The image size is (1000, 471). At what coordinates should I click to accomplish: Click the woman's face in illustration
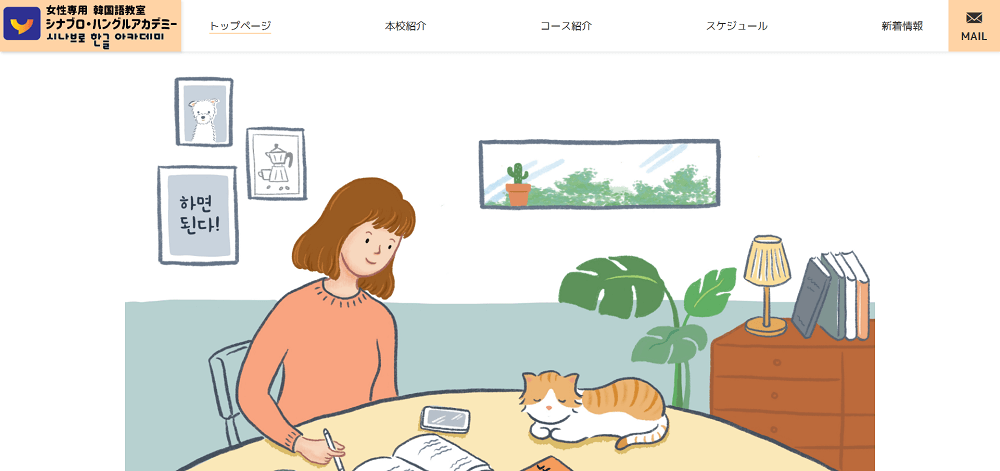(374, 250)
